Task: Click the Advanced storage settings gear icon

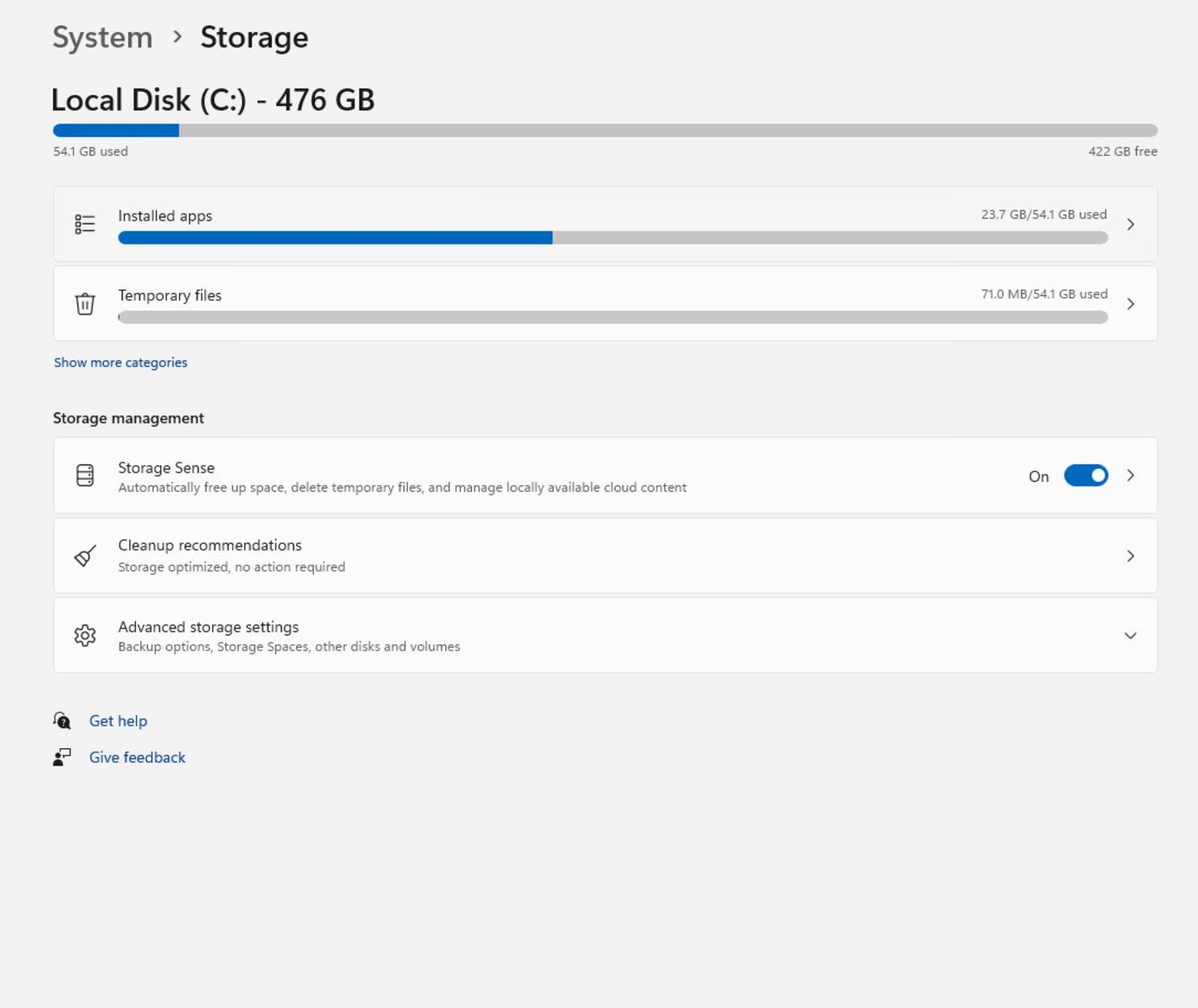Action: 85,635
